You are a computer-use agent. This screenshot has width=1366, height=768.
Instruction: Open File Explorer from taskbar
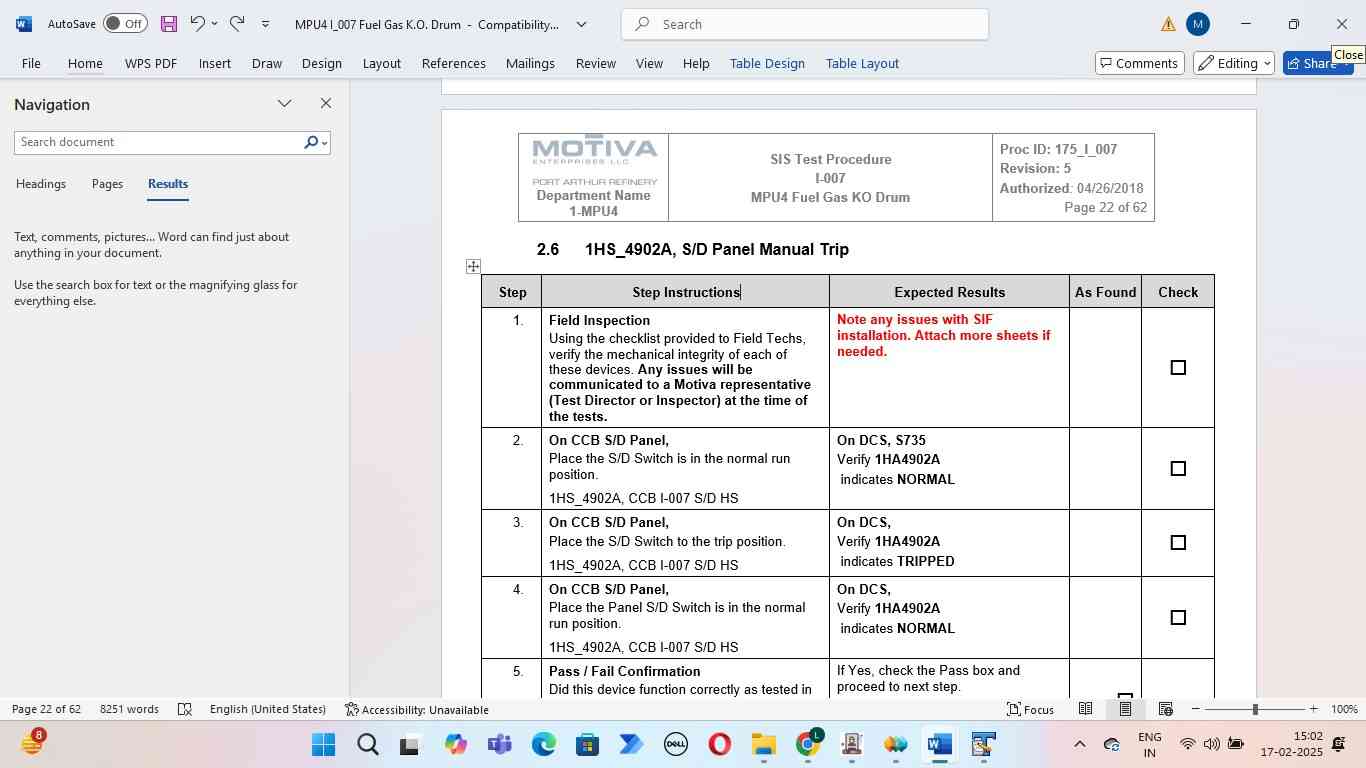coord(763,745)
